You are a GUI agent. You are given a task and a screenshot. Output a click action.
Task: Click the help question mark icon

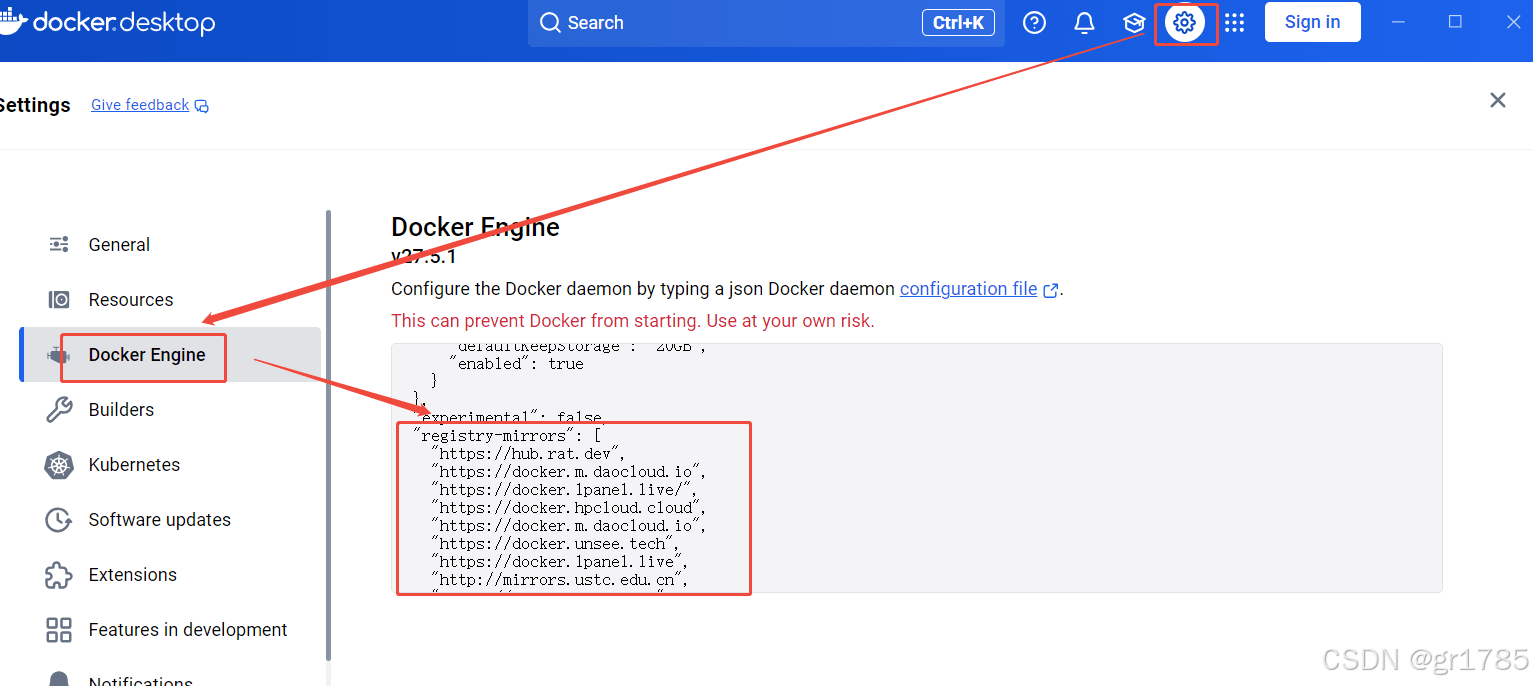coord(1034,23)
